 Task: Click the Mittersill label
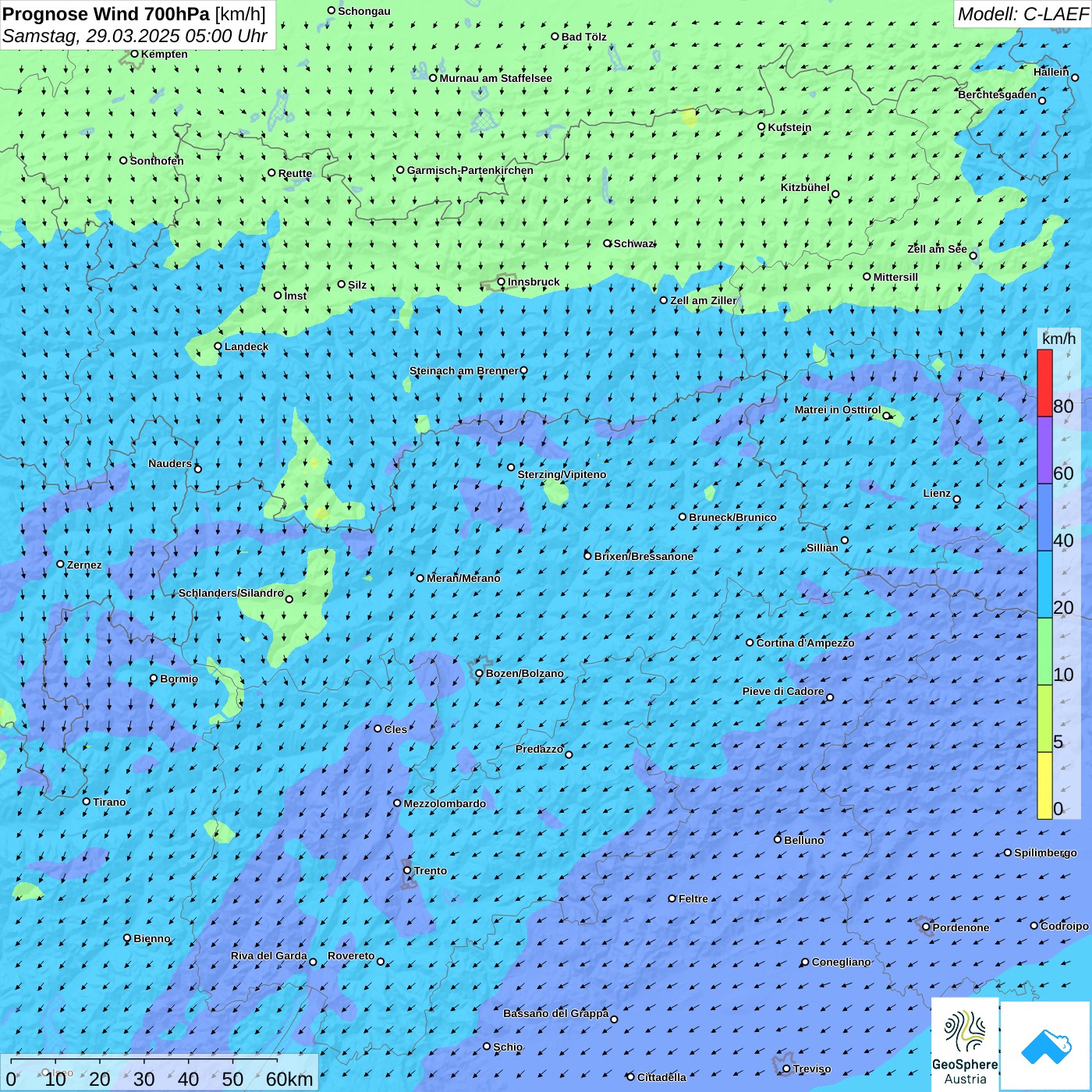coord(896,277)
